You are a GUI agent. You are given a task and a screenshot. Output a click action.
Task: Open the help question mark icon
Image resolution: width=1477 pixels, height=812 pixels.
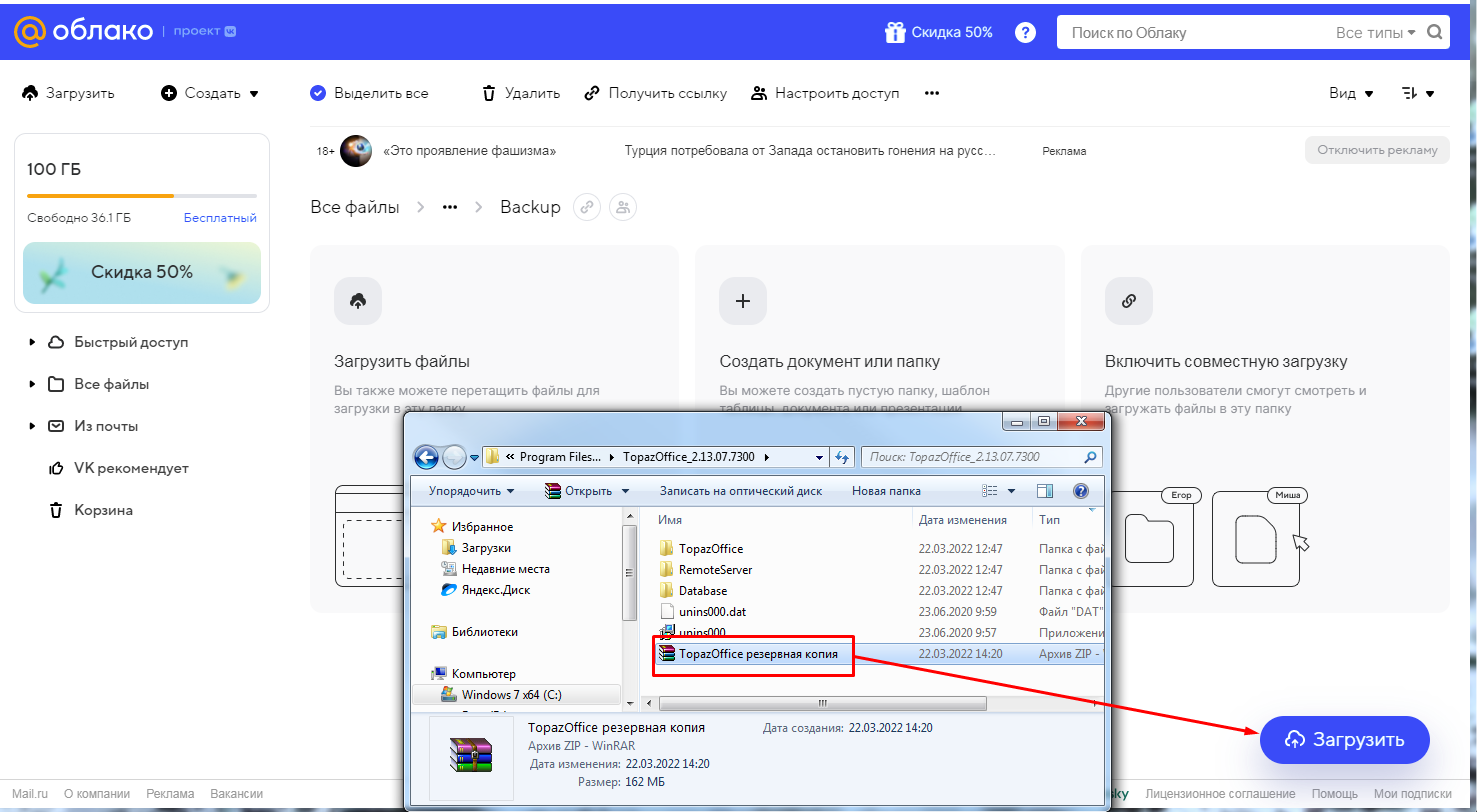tap(1025, 32)
